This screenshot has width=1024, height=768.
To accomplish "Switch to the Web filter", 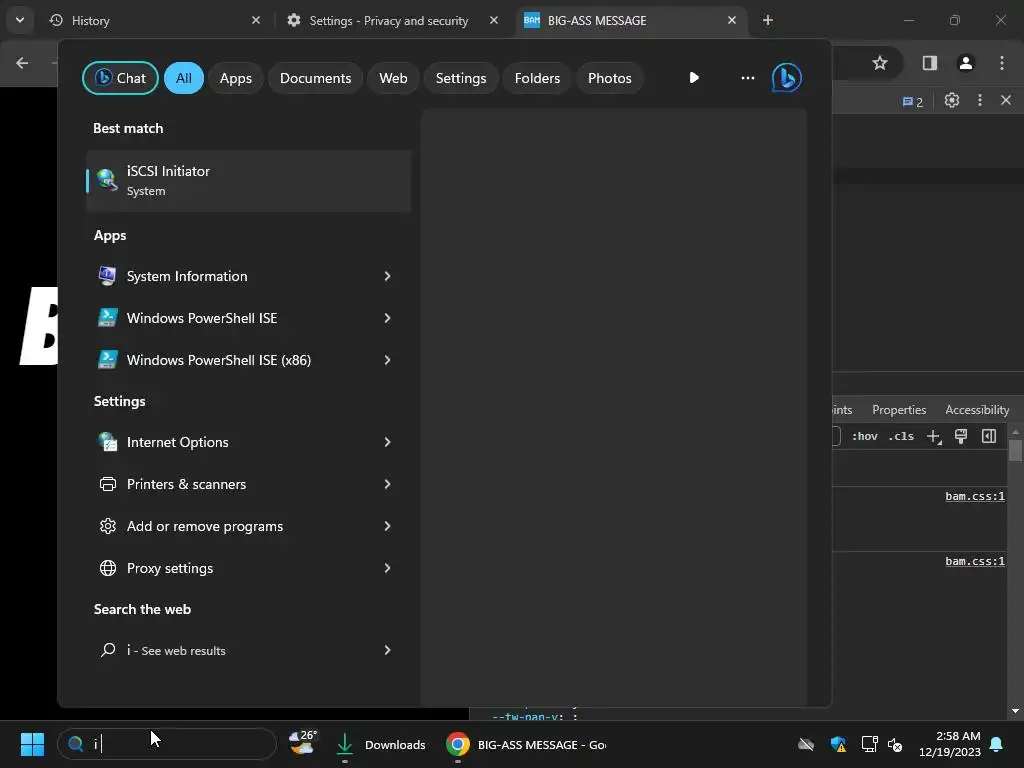I will [393, 78].
